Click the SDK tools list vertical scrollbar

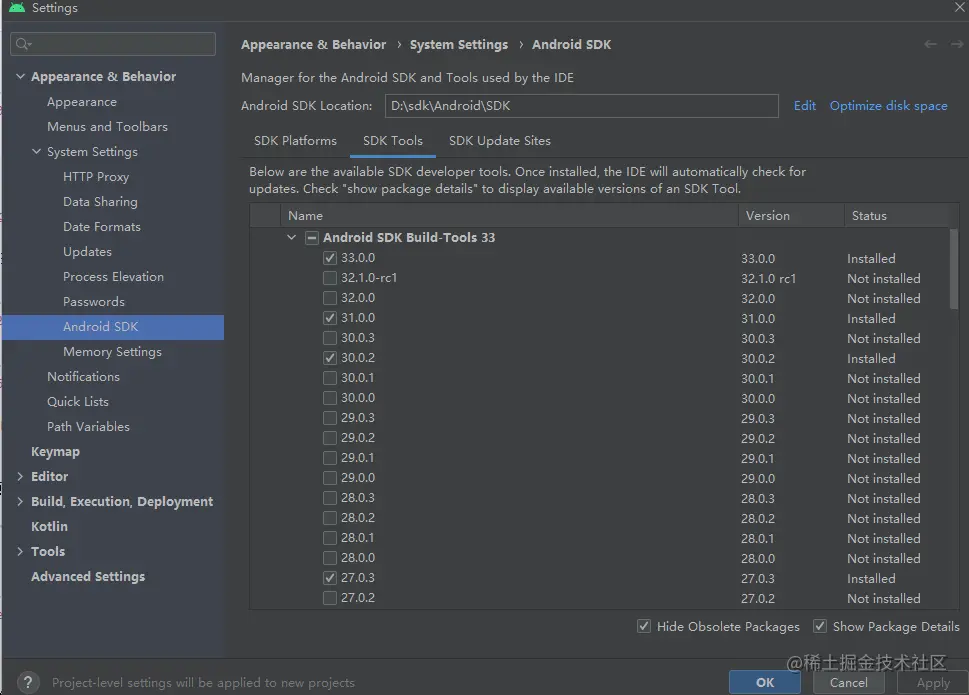coord(954,270)
